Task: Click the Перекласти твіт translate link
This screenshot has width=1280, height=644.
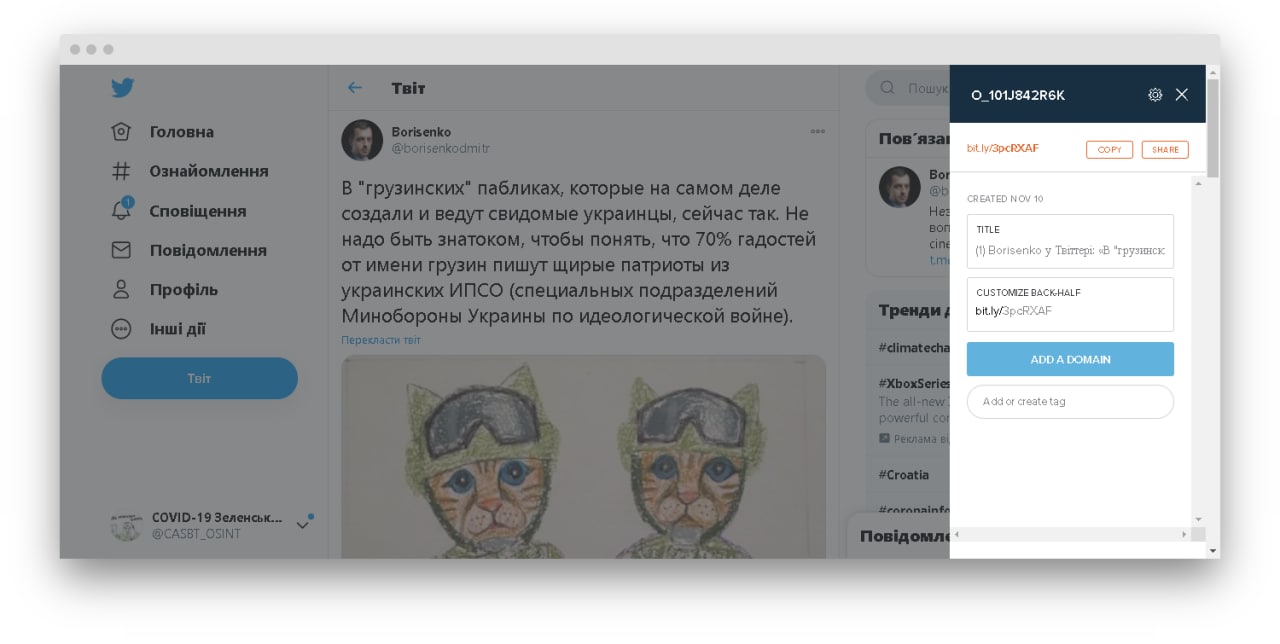Action: point(381,340)
